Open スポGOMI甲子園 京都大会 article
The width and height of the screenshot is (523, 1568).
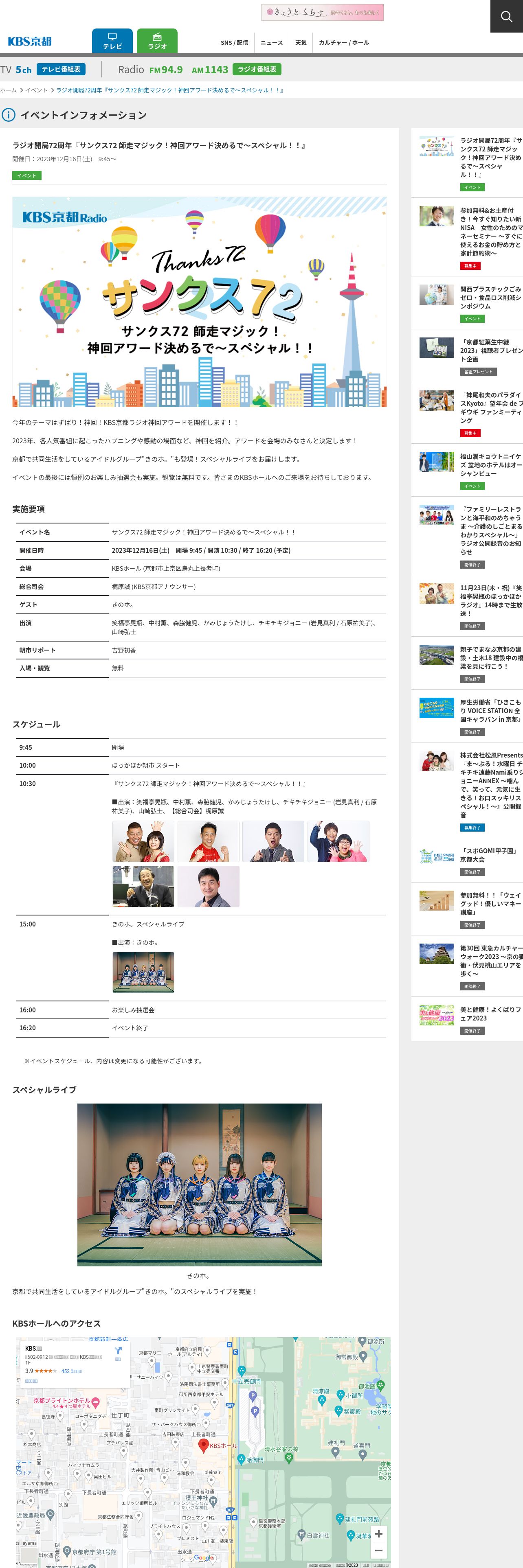point(467,861)
